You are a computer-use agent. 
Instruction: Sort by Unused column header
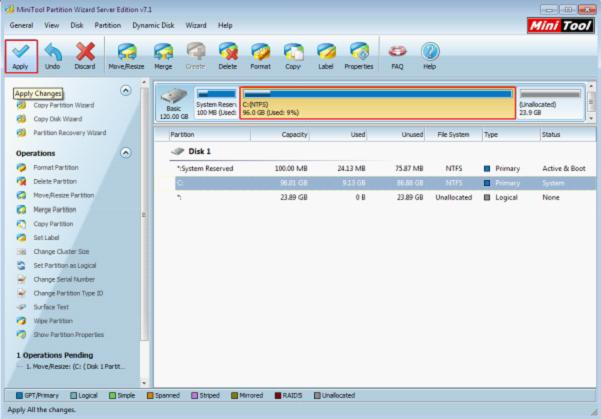point(396,135)
